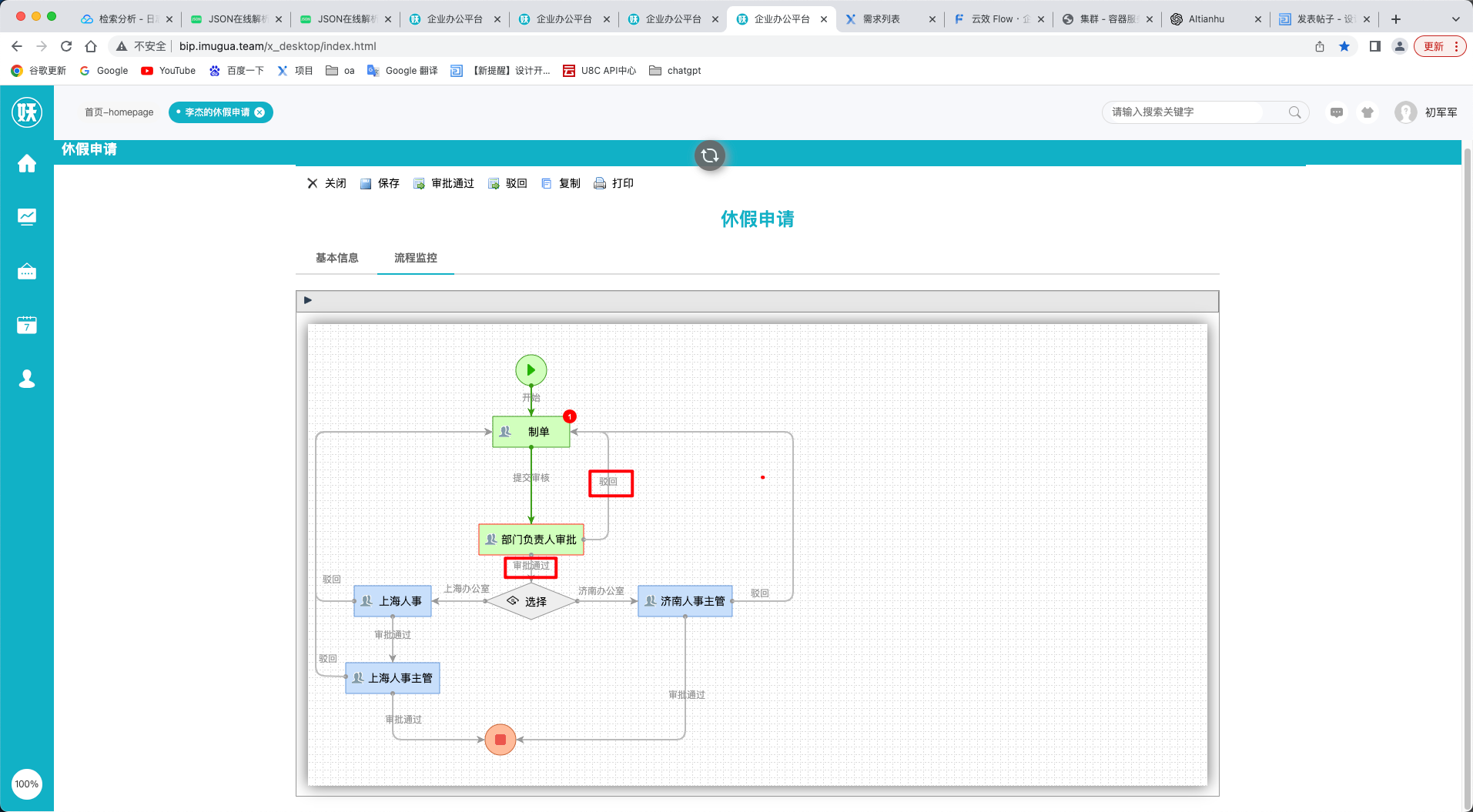Select the 上海人事 flow node

(393, 601)
